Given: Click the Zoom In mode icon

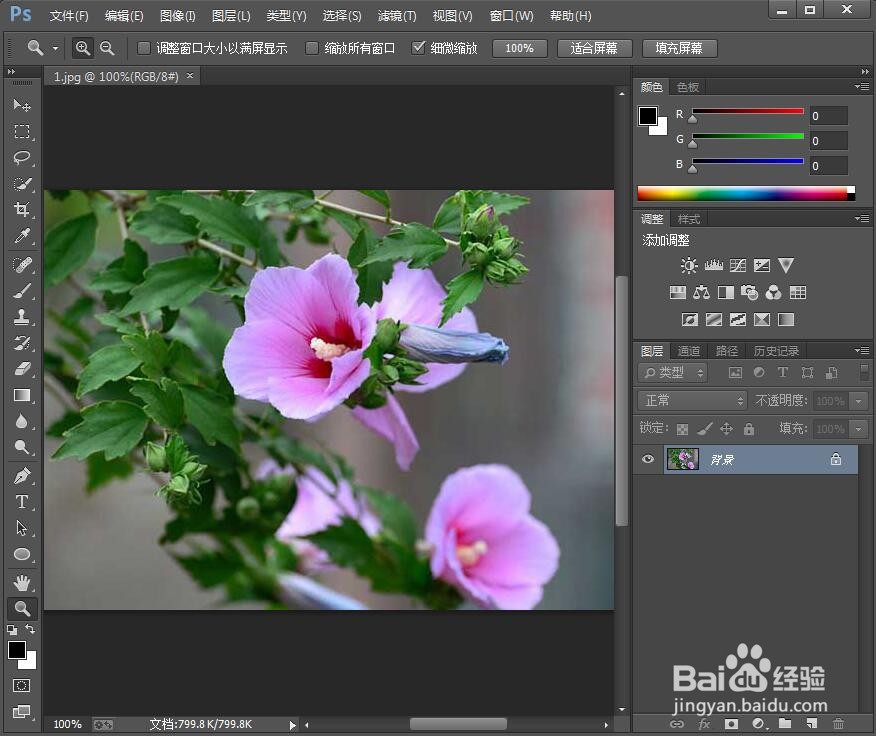Looking at the screenshot, I should coord(83,48).
